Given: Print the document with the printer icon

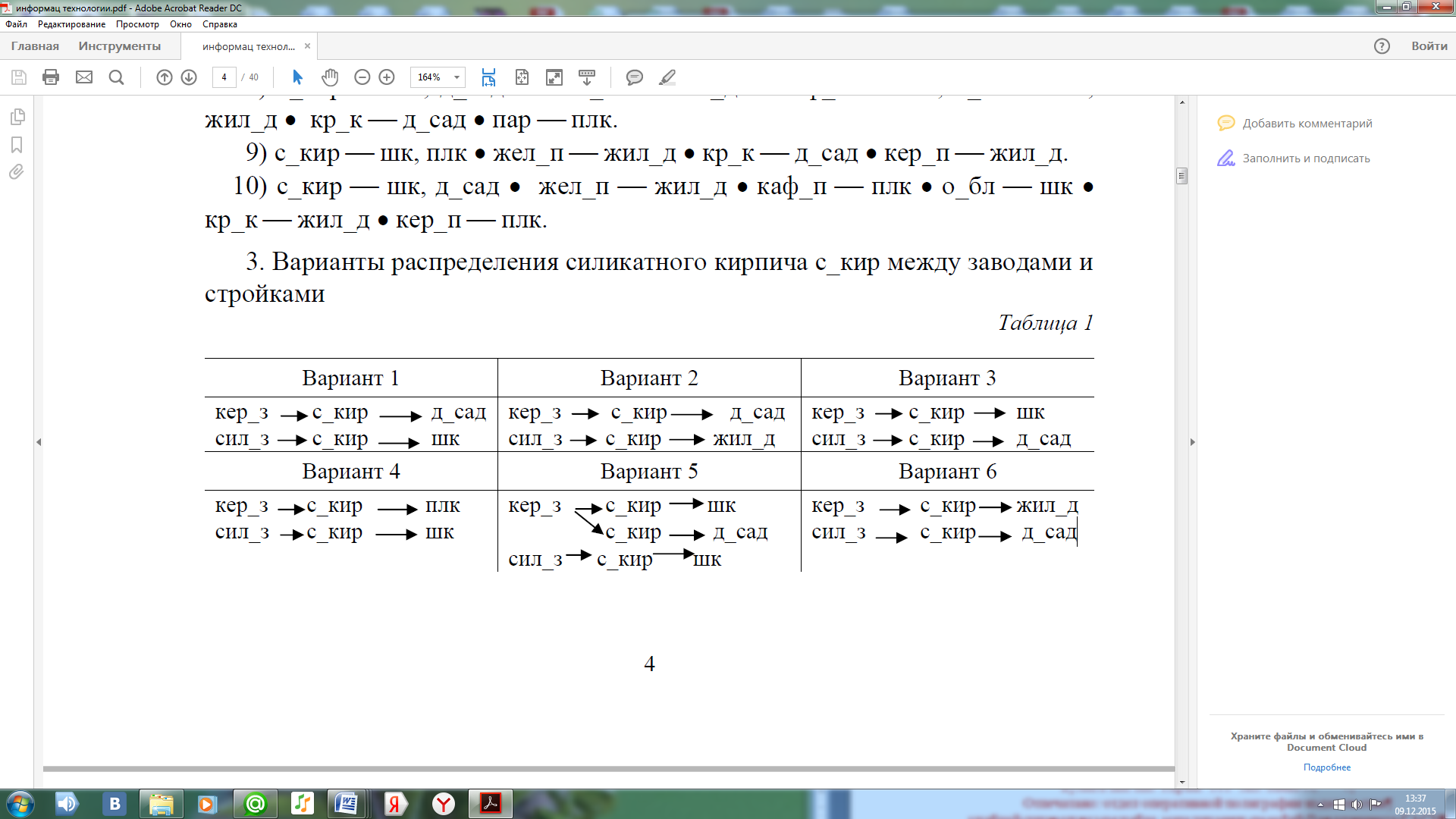Looking at the screenshot, I should point(51,77).
